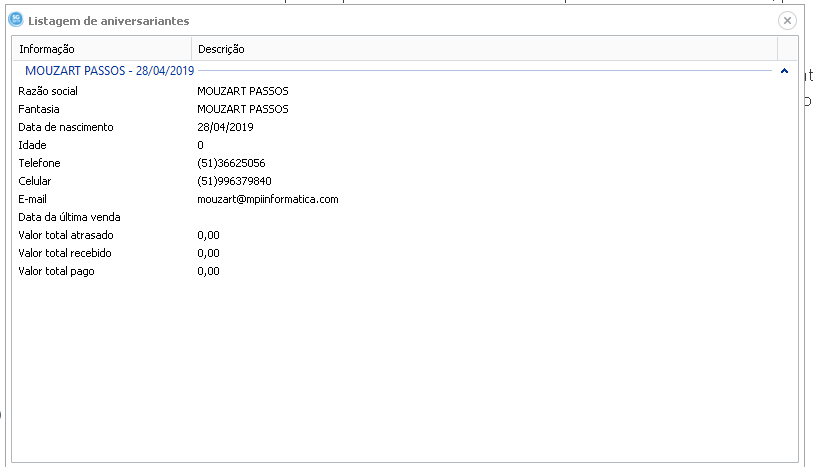Select the MOUZART PASSOS - 28/04/2019 group header
The width and height of the screenshot is (813, 467).
110,71
